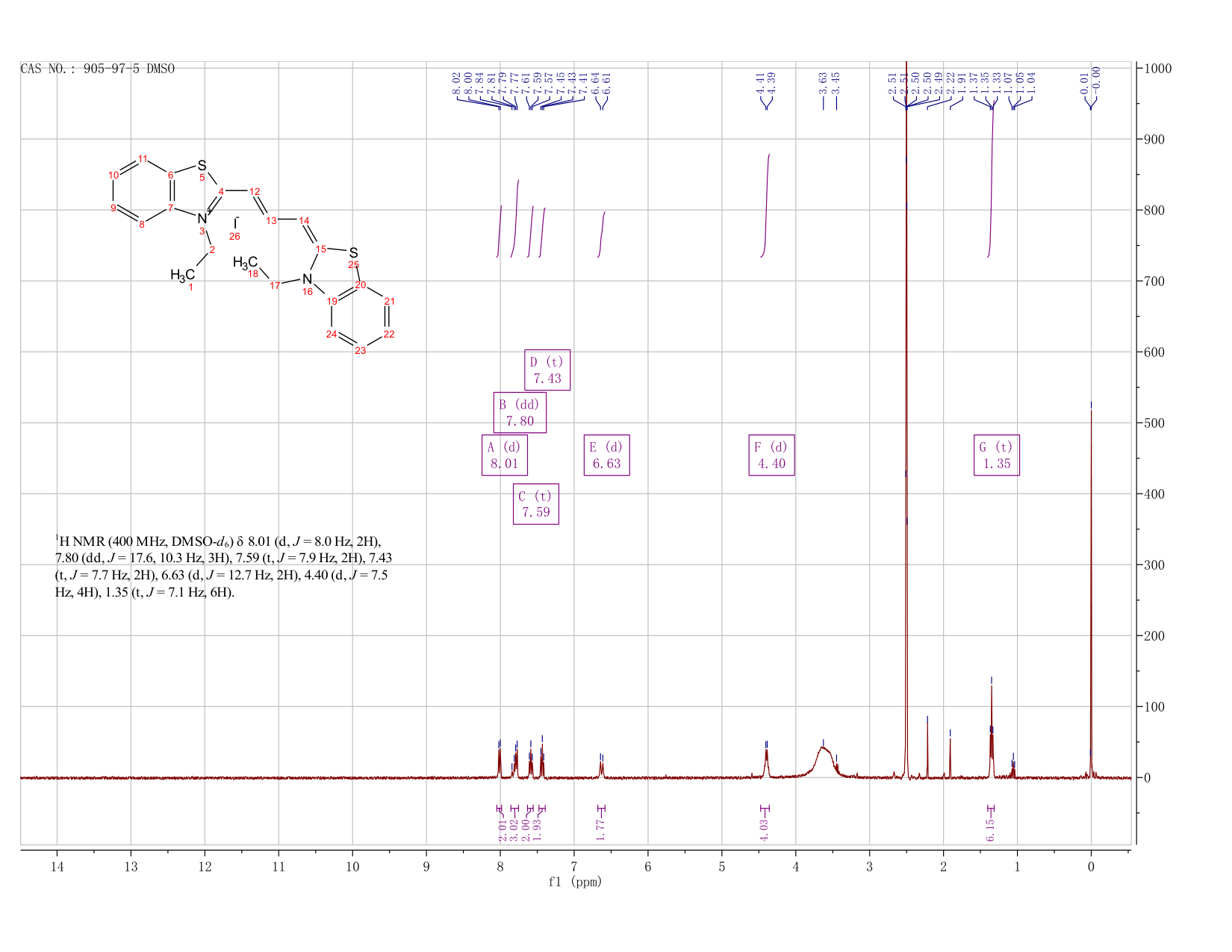Click the sharp singlet peak near 2.22 ppm
Image resolution: width=1232 pixels, height=952 pixels.
click(927, 750)
